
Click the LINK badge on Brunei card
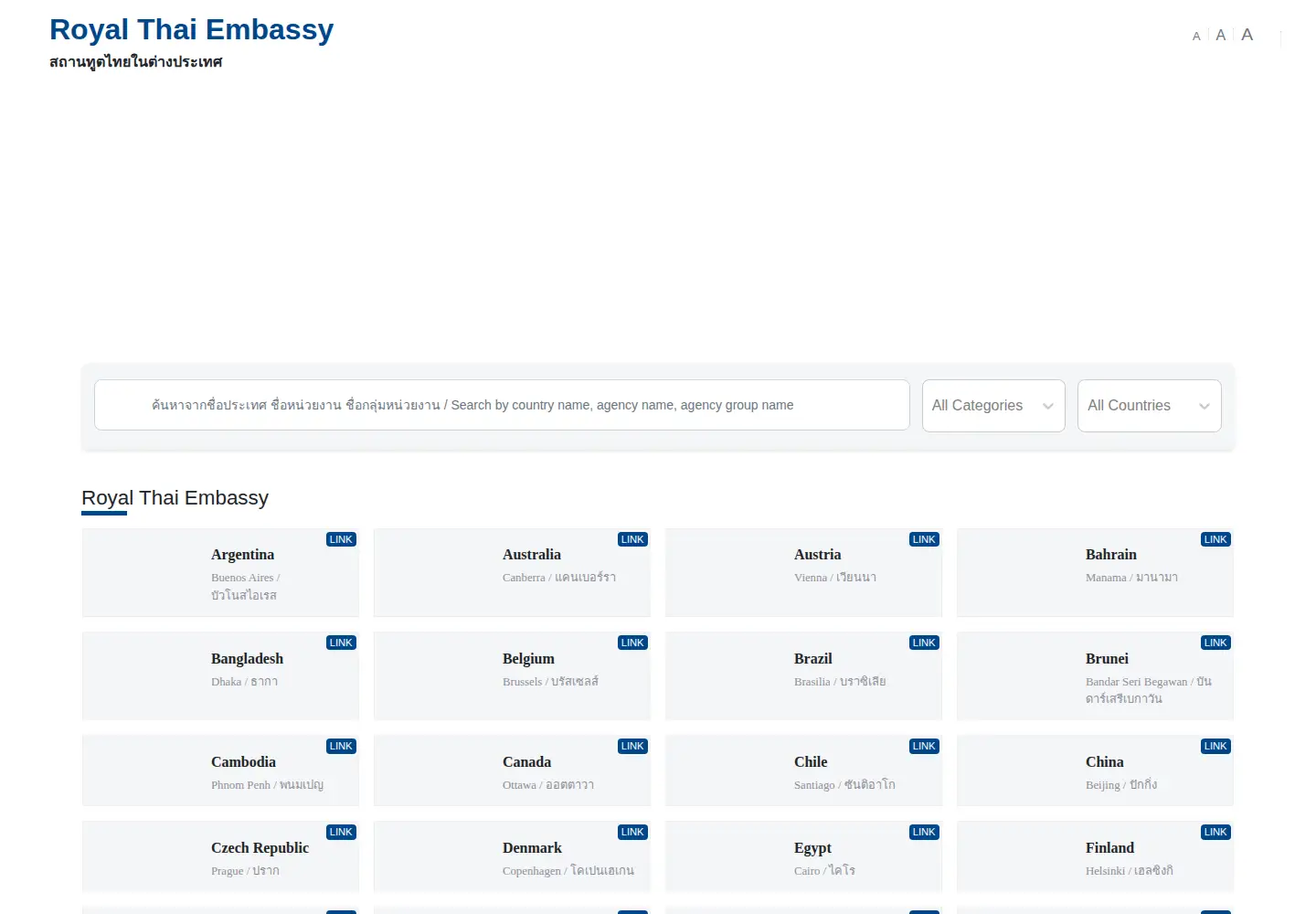click(x=1215, y=643)
